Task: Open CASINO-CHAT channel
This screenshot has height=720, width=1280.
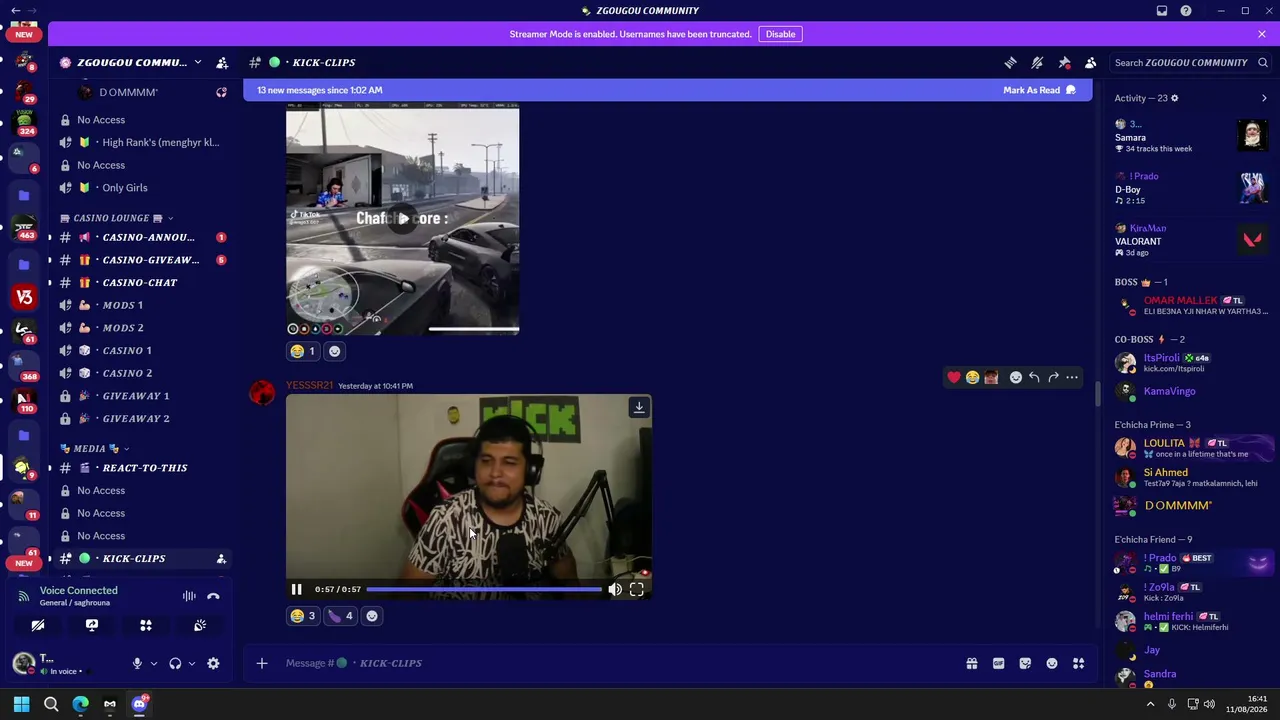Action: (x=142, y=283)
